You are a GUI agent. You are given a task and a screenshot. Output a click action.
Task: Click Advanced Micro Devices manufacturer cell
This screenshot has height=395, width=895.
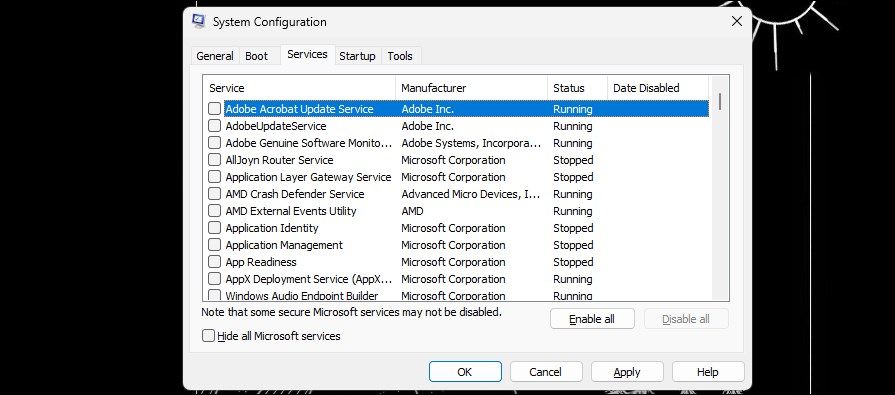[470, 194]
